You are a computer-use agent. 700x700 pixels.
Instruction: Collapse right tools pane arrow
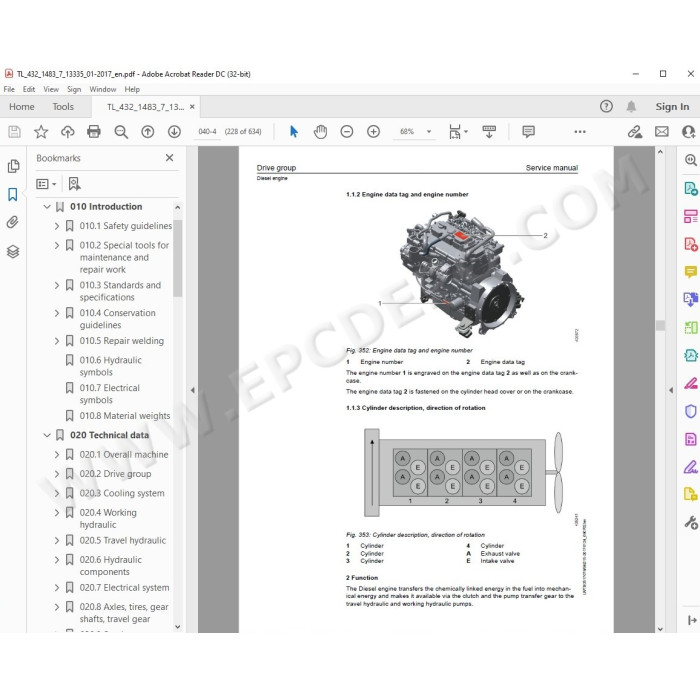[x=671, y=390]
